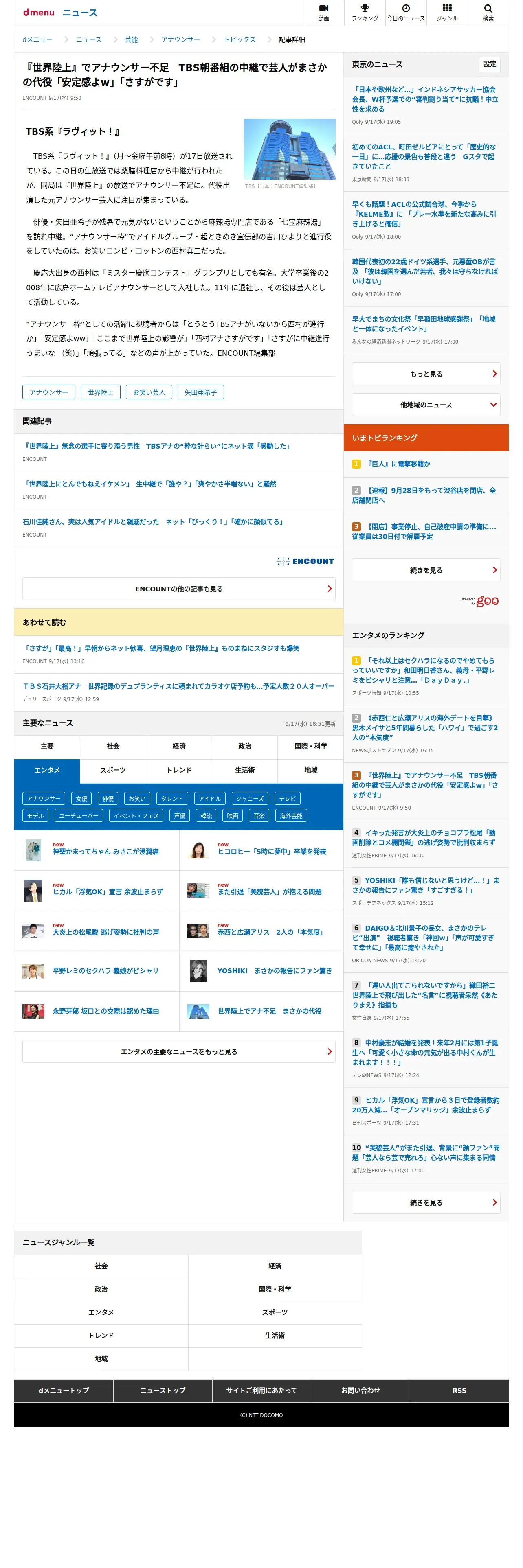This screenshot has width=523, height=1568.
Task: Click the ニュース header title
Action: (x=80, y=13)
